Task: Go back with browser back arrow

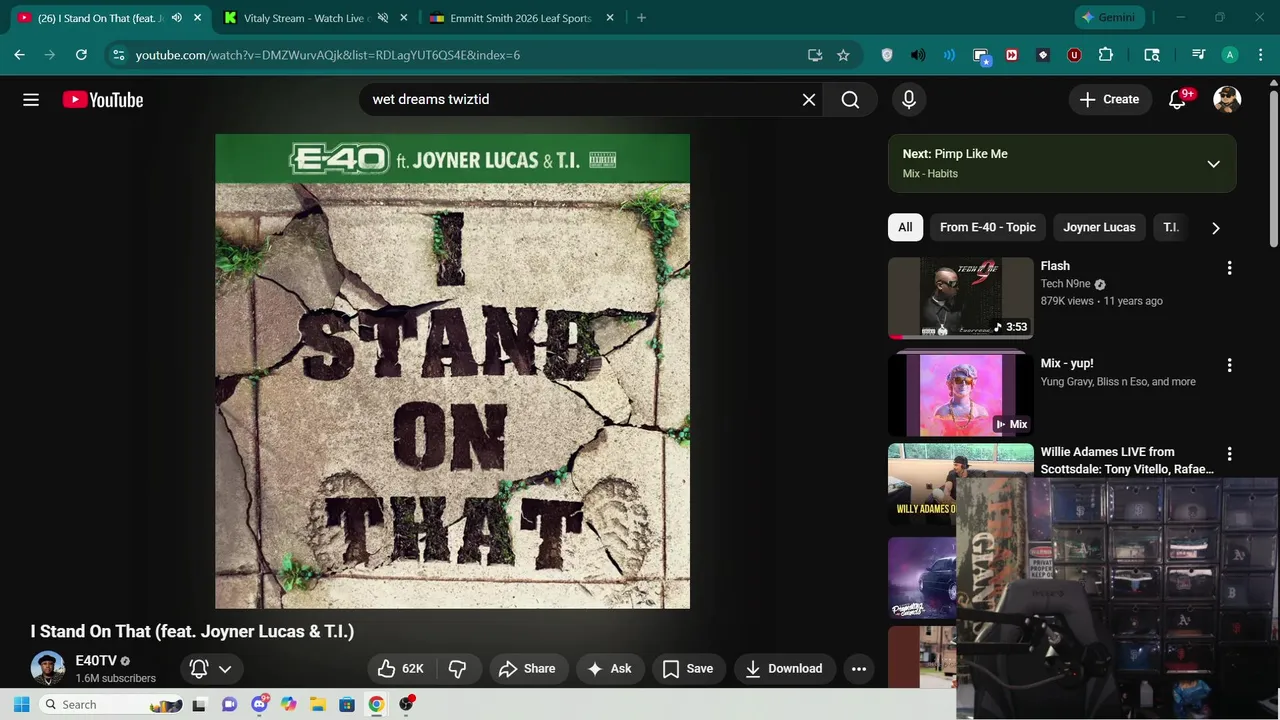Action: tap(19, 55)
